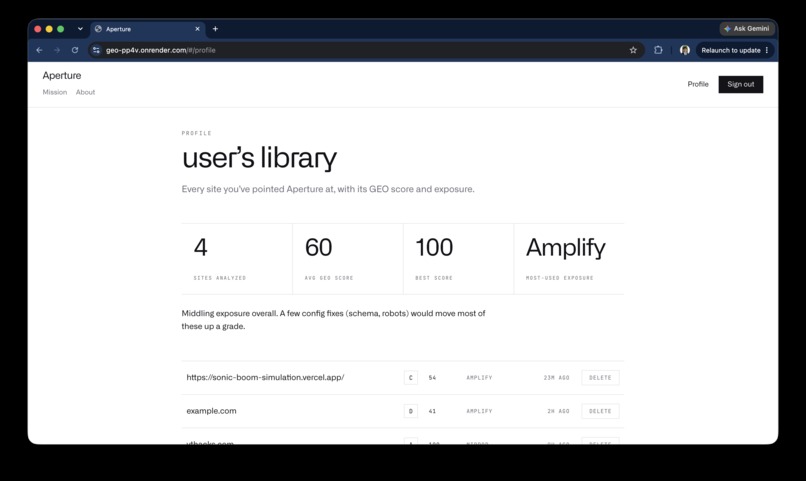806x481 pixels.
Task: Delete the sonic-boom-simulation site row
Action: click(600, 378)
